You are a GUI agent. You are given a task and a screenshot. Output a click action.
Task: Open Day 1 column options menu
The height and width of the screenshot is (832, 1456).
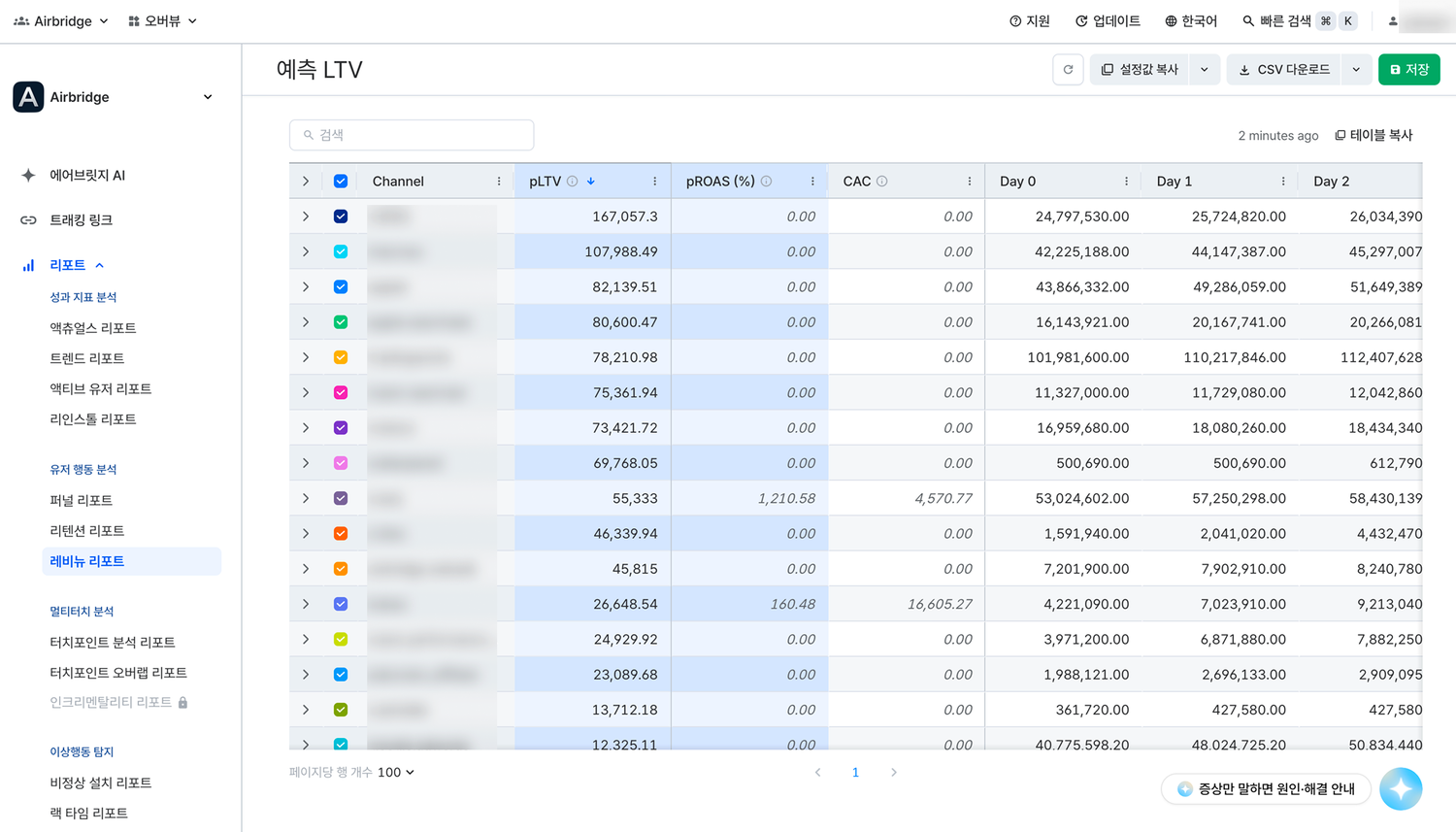coord(1283,182)
